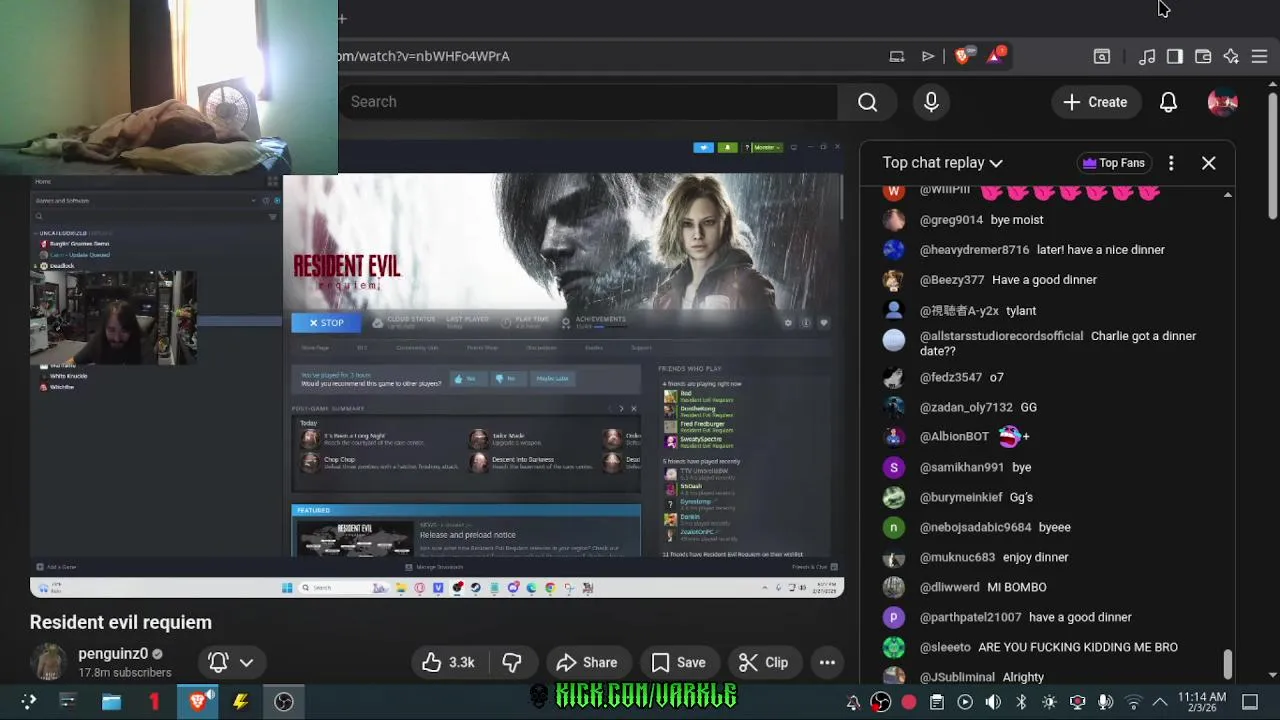Open a new browser tab with plus

click(342, 18)
